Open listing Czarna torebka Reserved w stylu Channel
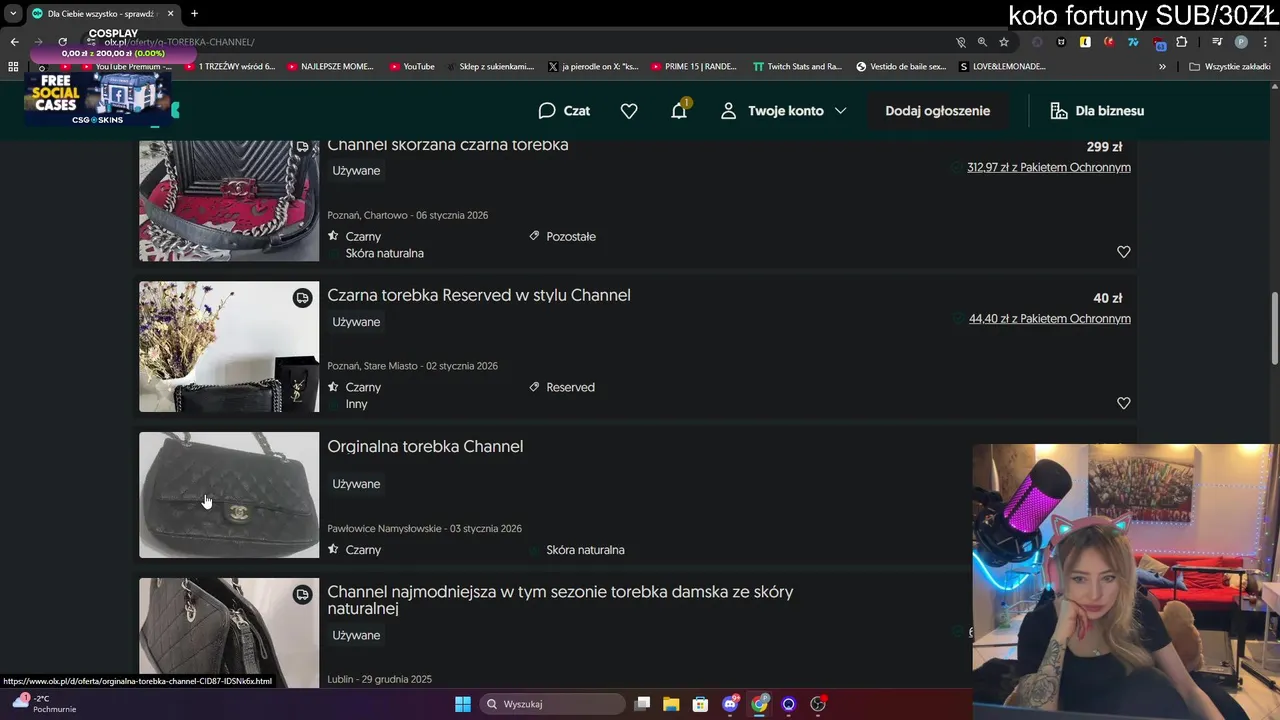This screenshot has width=1280, height=720. pos(479,295)
